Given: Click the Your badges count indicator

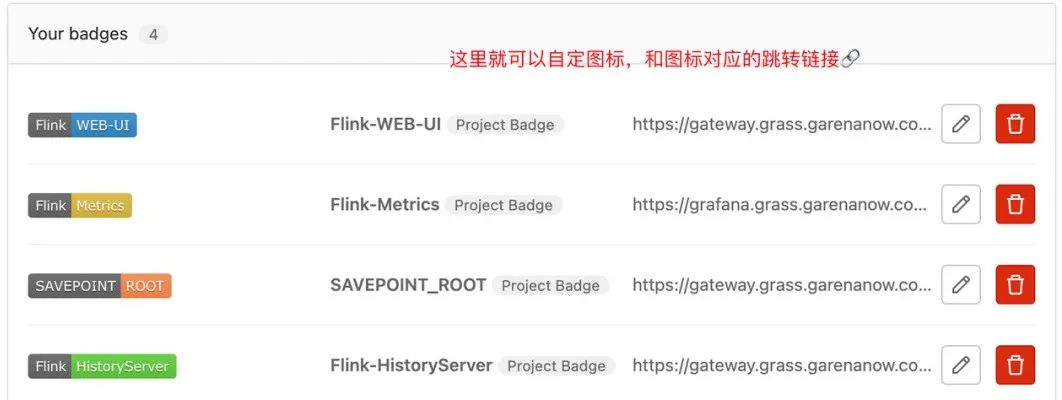Looking at the screenshot, I should [x=153, y=34].
